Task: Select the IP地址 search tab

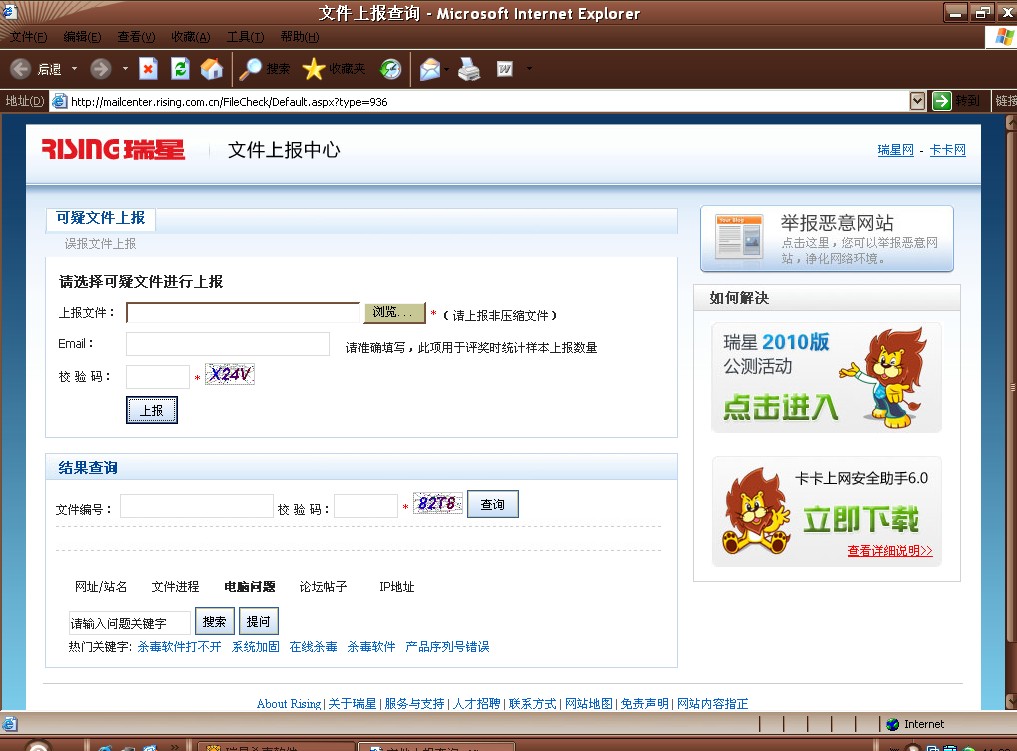Action: pyautogui.click(x=396, y=587)
